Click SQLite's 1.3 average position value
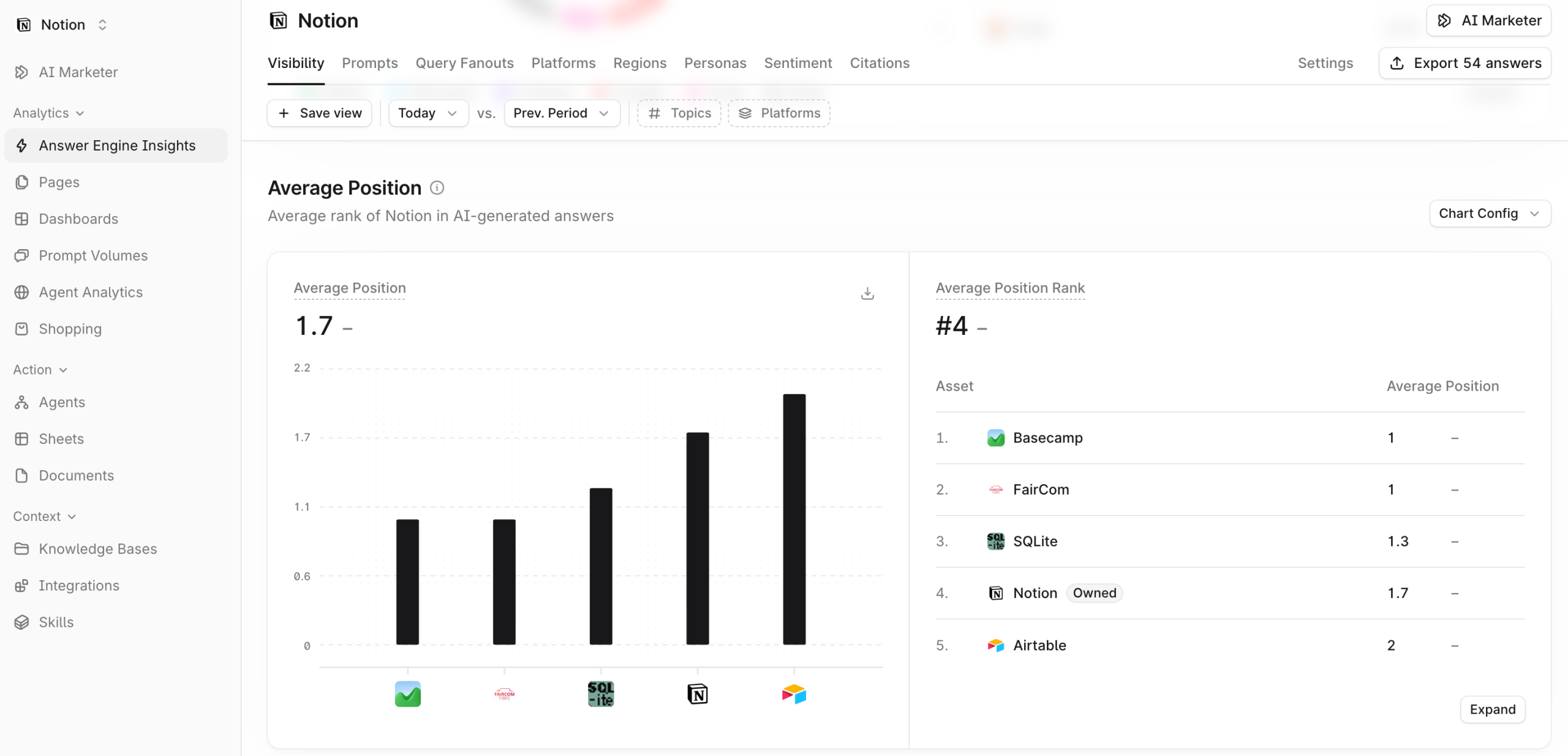 (x=1398, y=542)
